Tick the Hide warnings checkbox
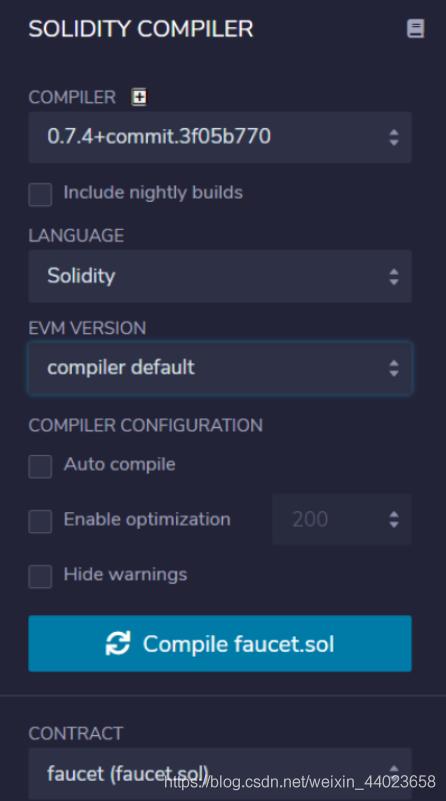The height and width of the screenshot is (801, 446). point(40,576)
